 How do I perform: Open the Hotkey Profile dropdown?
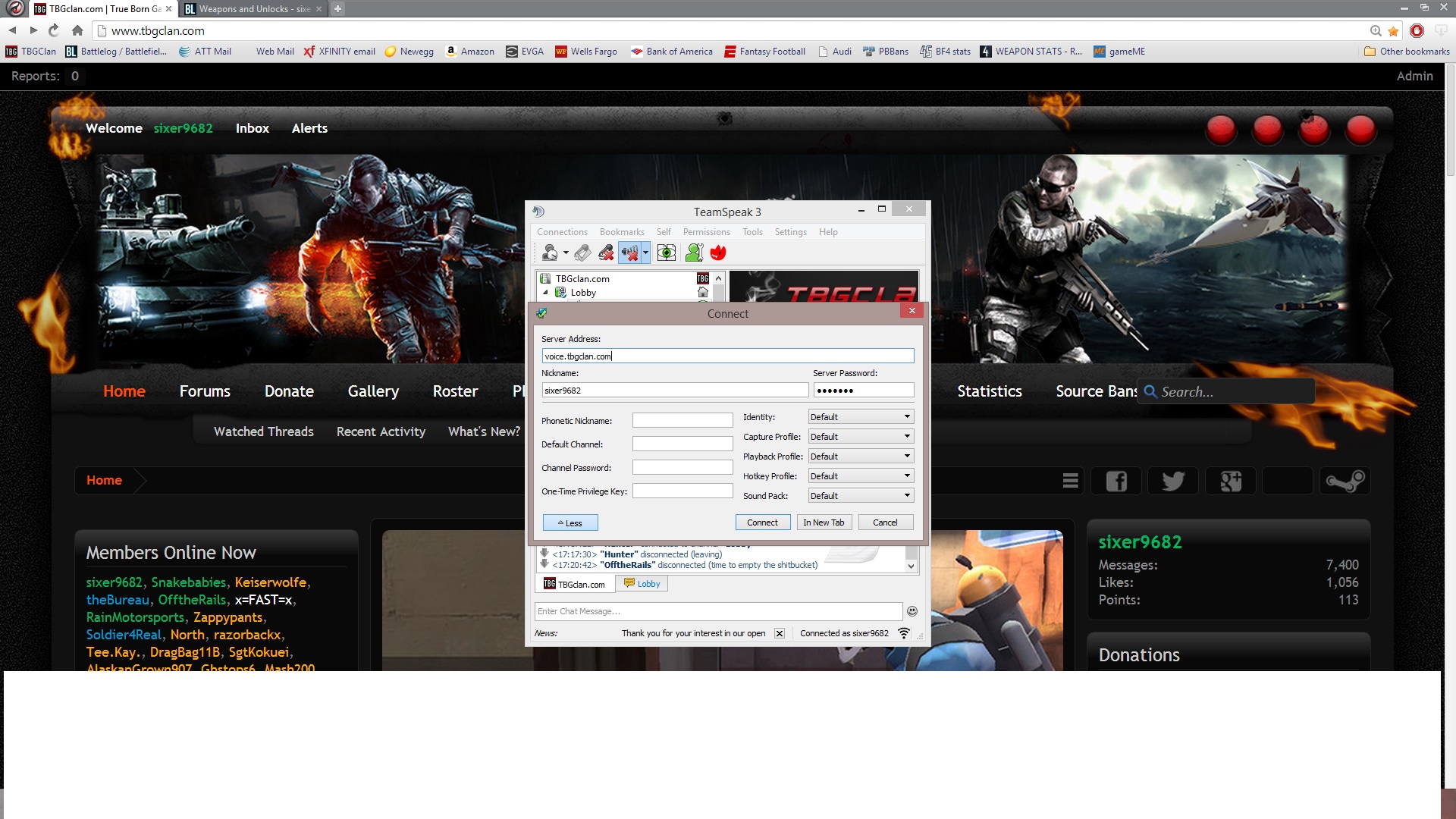861,476
